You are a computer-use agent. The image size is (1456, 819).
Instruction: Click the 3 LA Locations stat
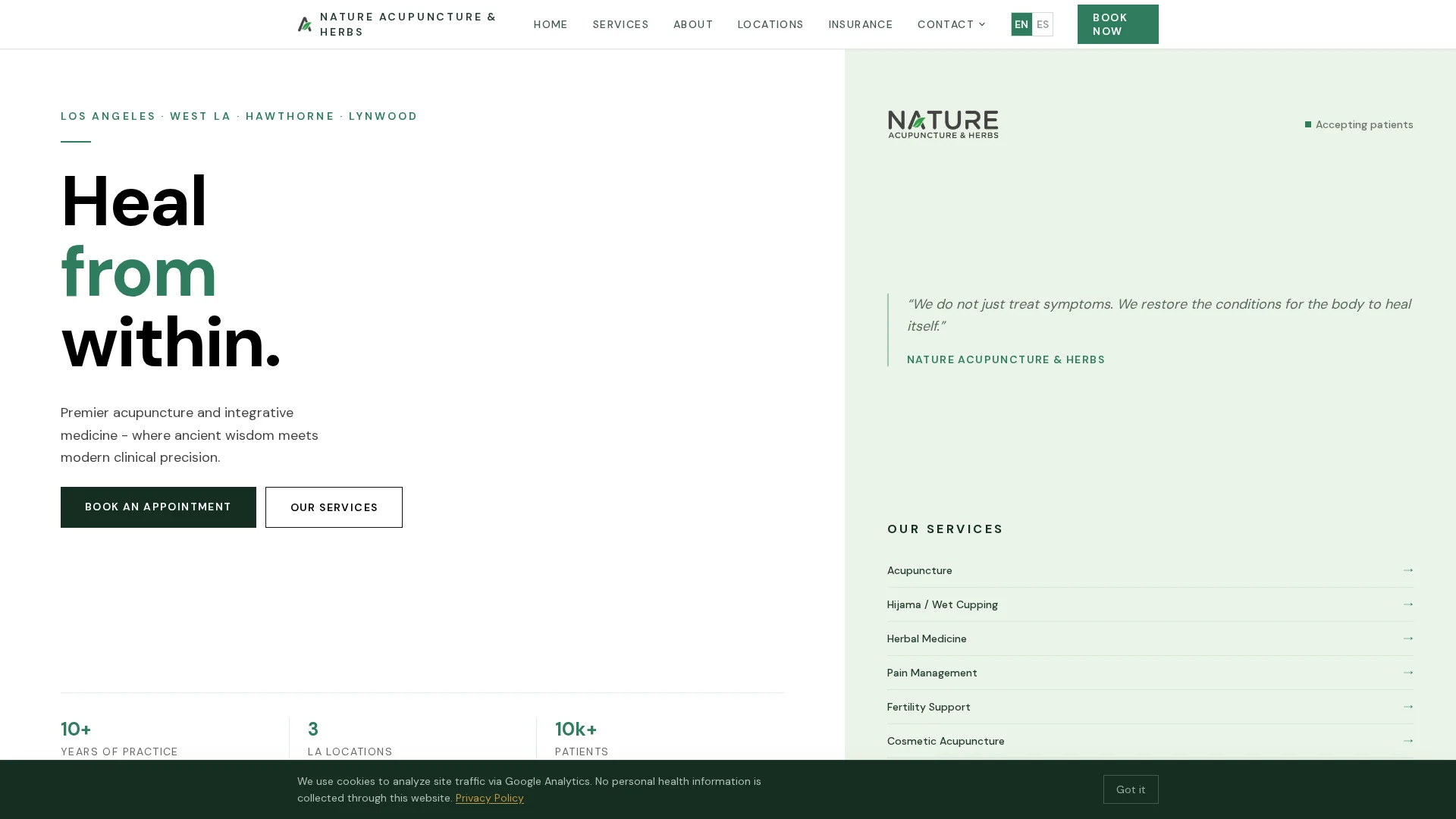click(x=350, y=739)
